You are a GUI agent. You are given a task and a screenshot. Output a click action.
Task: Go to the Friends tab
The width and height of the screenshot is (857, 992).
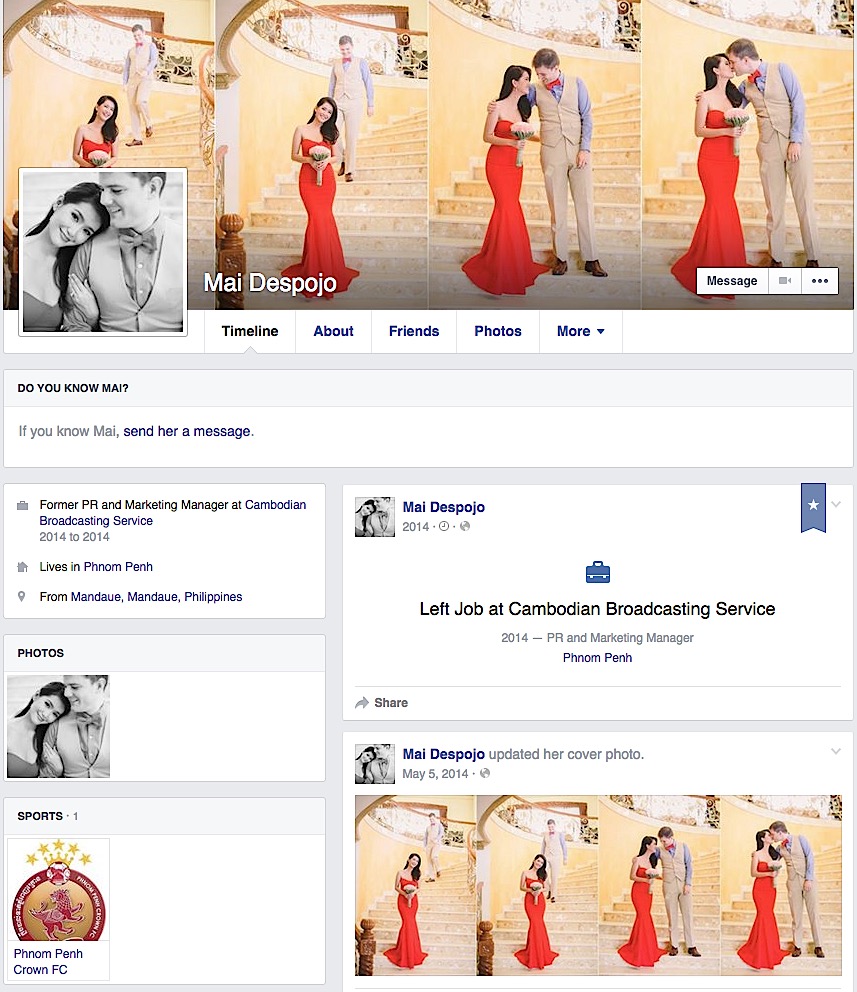(414, 331)
